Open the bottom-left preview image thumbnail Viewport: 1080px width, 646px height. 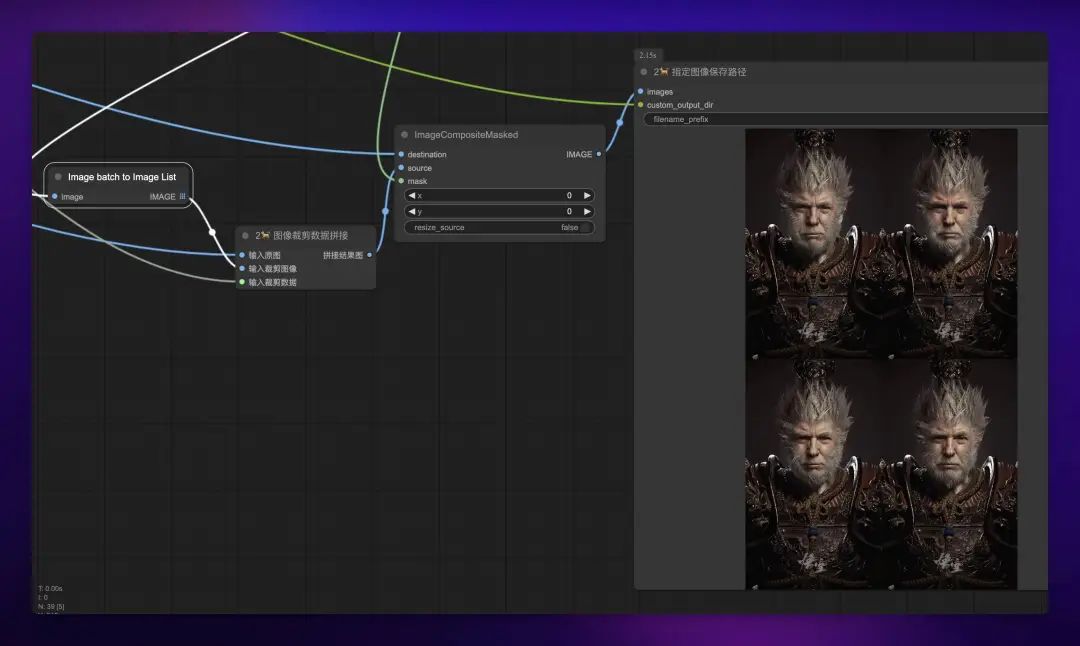[x=813, y=475]
